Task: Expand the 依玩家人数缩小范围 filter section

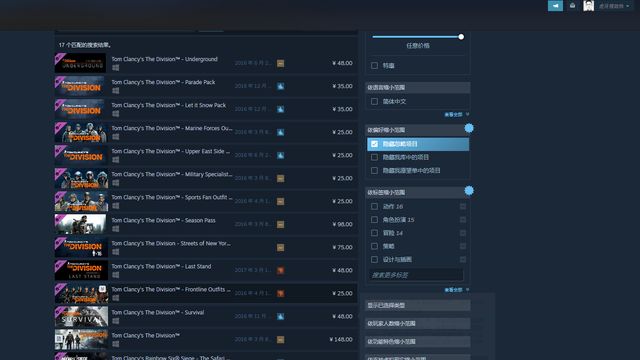Action: [x=418, y=323]
